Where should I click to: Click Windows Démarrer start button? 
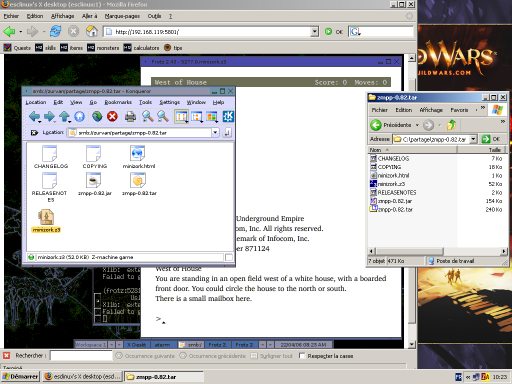[x=20, y=377]
